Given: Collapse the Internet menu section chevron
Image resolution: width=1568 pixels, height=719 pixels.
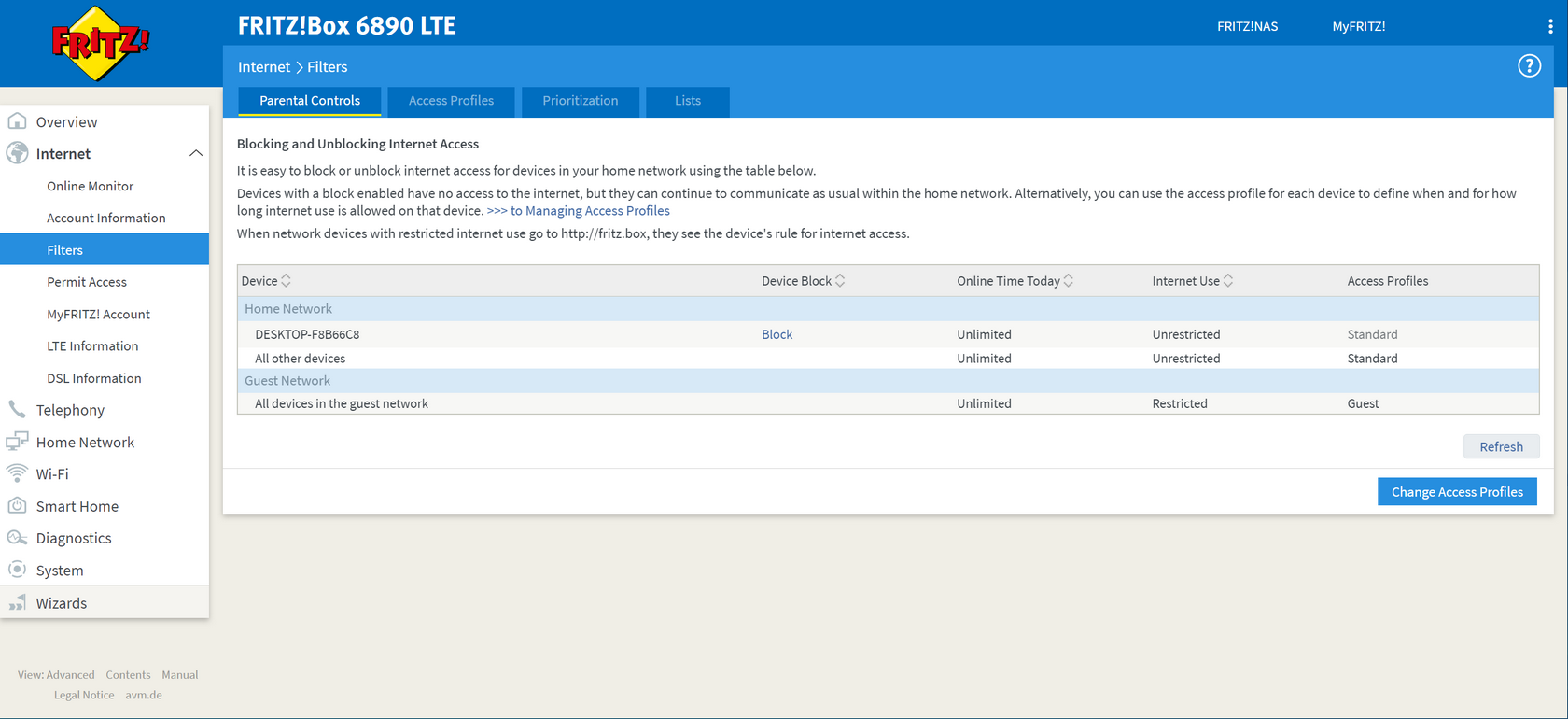Looking at the screenshot, I should pyautogui.click(x=196, y=153).
